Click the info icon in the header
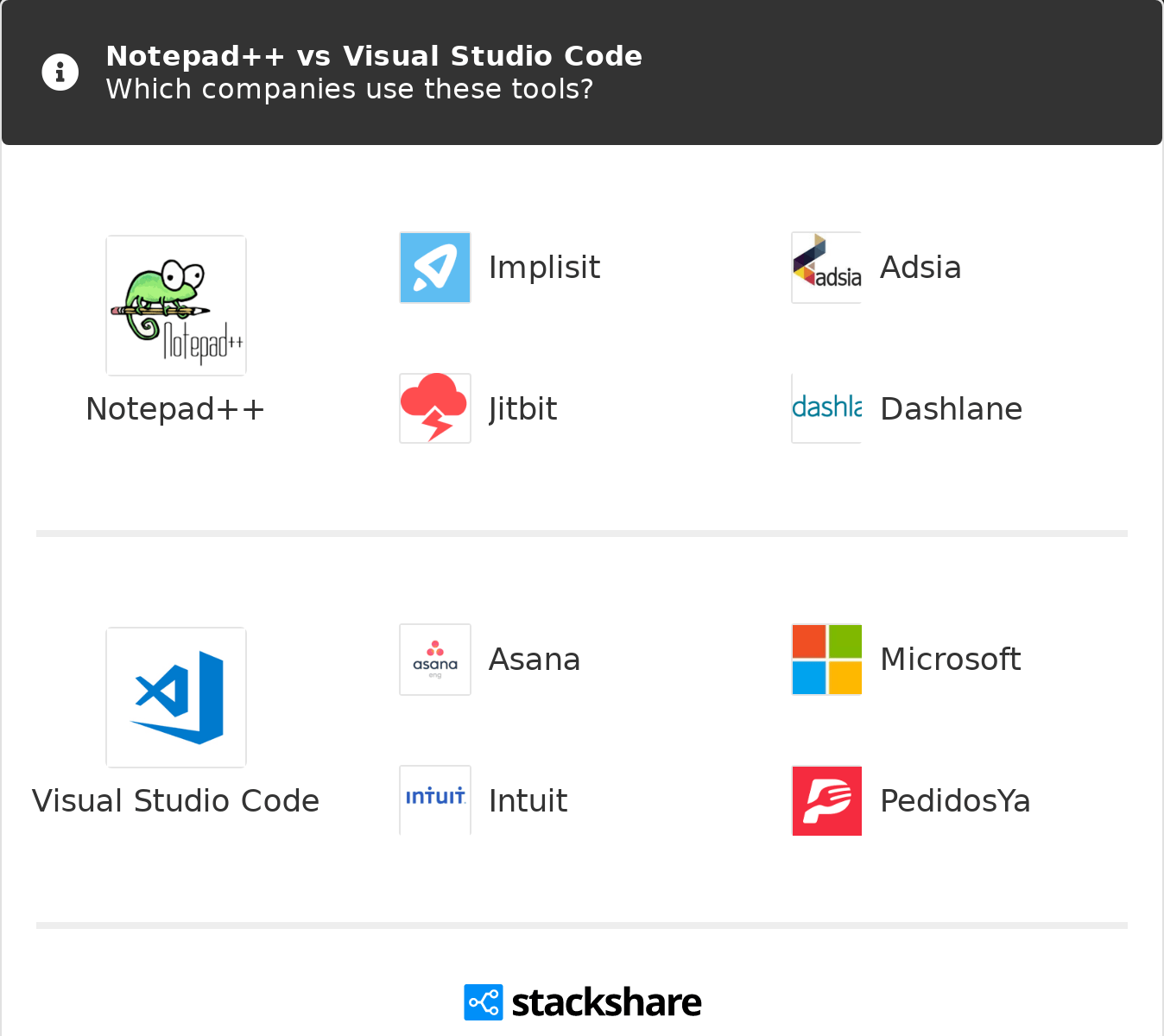The image size is (1164, 1036). pos(60,72)
